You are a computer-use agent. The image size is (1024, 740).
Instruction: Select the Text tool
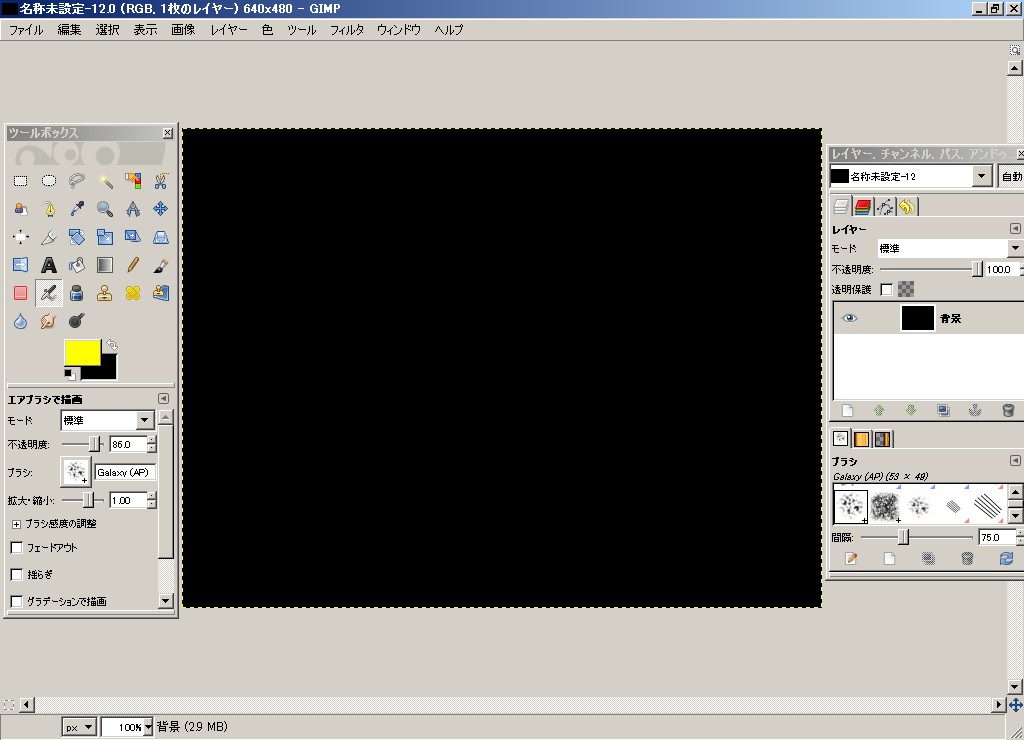[x=49, y=265]
